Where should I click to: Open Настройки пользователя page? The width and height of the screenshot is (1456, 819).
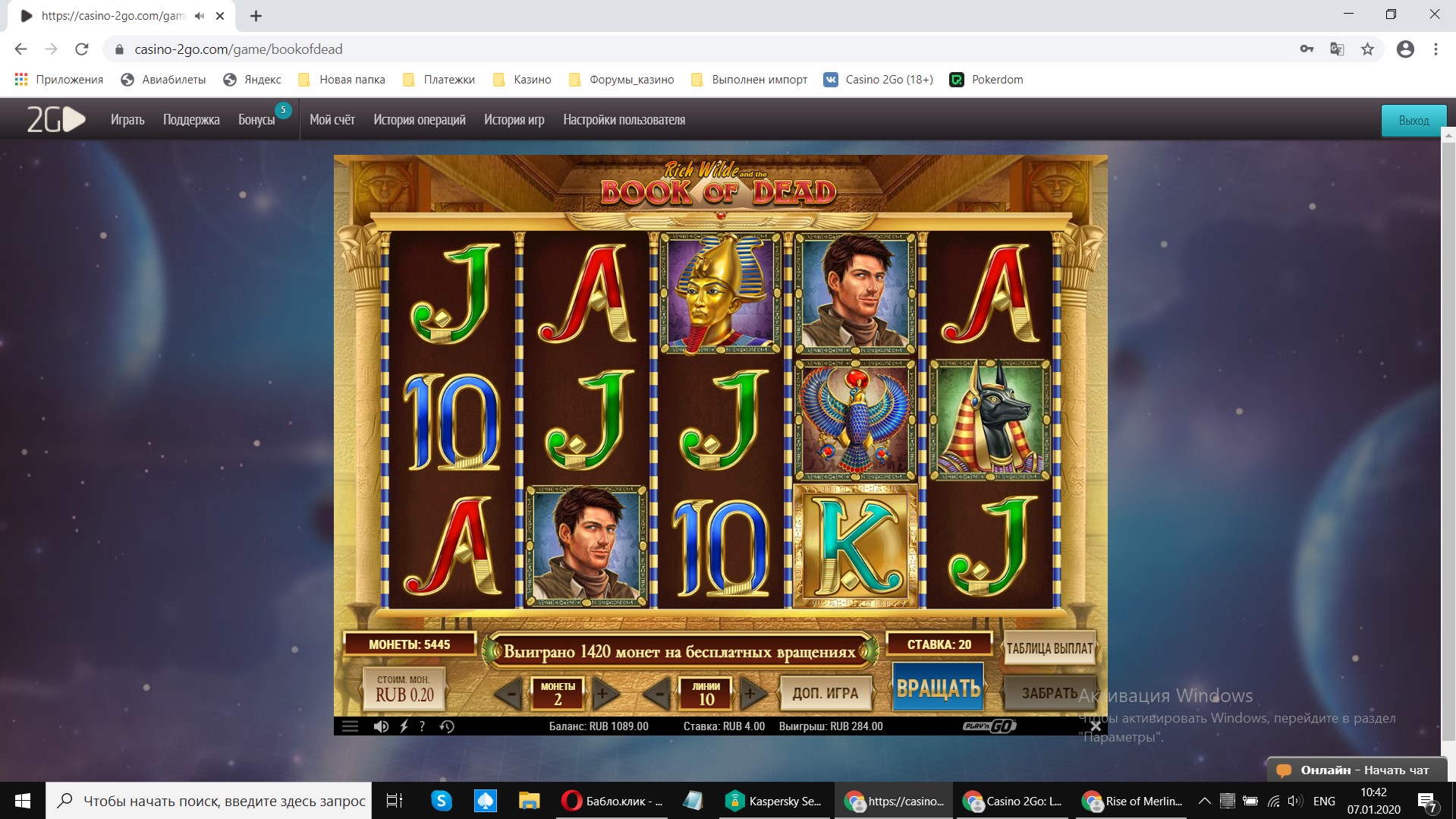point(624,120)
